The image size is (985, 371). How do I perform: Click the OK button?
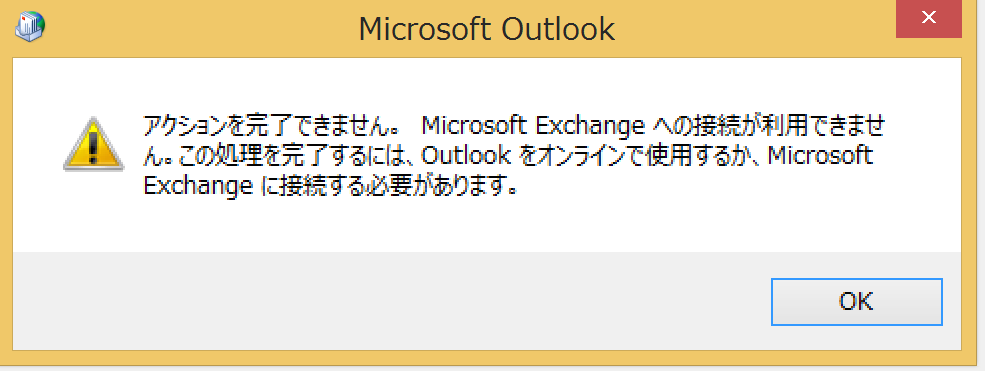856,302
